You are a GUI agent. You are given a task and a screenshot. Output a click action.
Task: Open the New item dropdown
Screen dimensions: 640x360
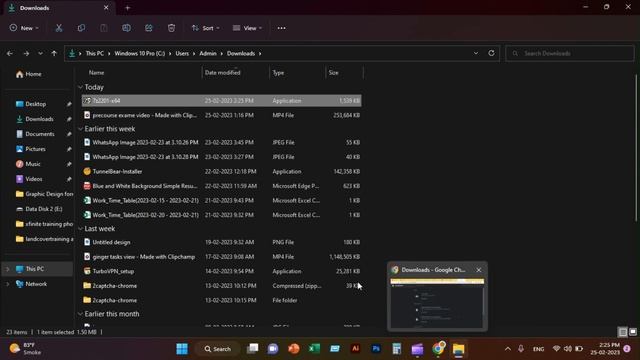click(24, 28)
